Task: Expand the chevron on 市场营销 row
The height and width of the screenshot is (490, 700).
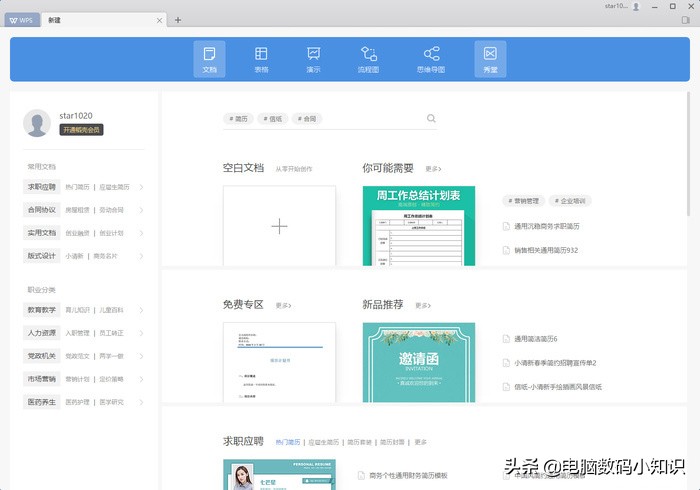Action: tap(141, 379)
